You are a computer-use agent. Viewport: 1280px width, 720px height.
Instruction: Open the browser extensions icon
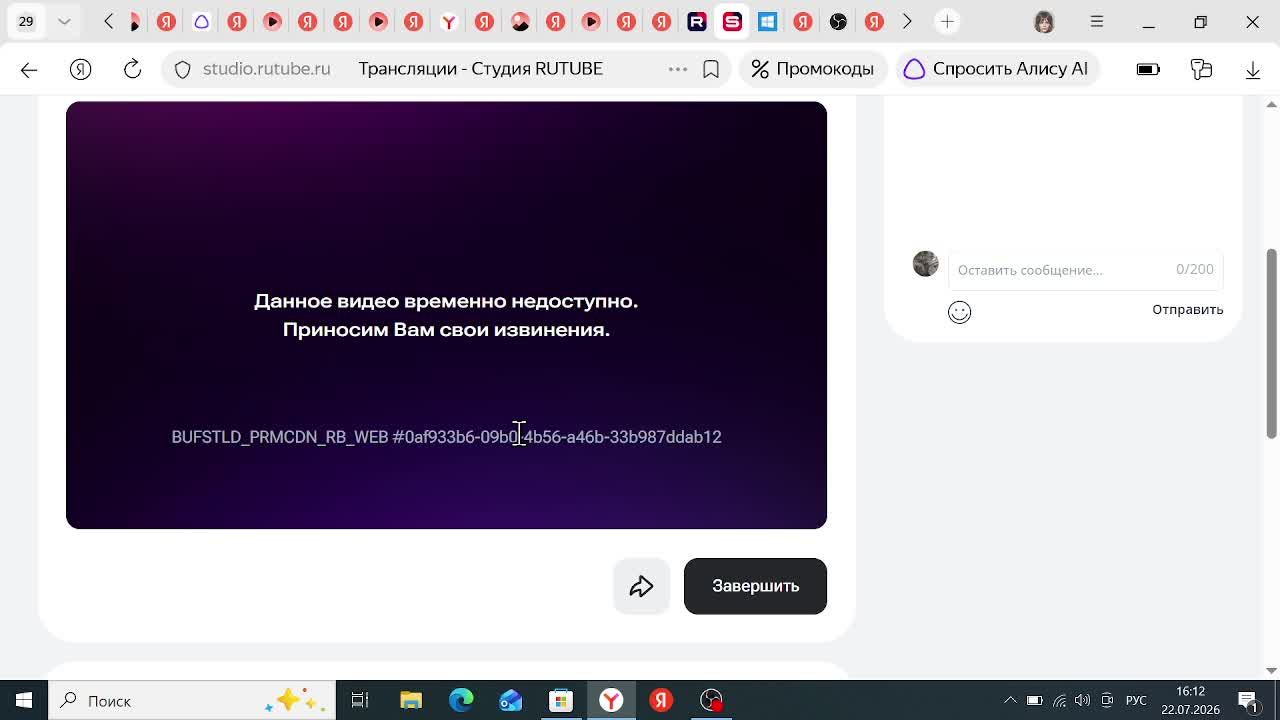pos(1201,69)
